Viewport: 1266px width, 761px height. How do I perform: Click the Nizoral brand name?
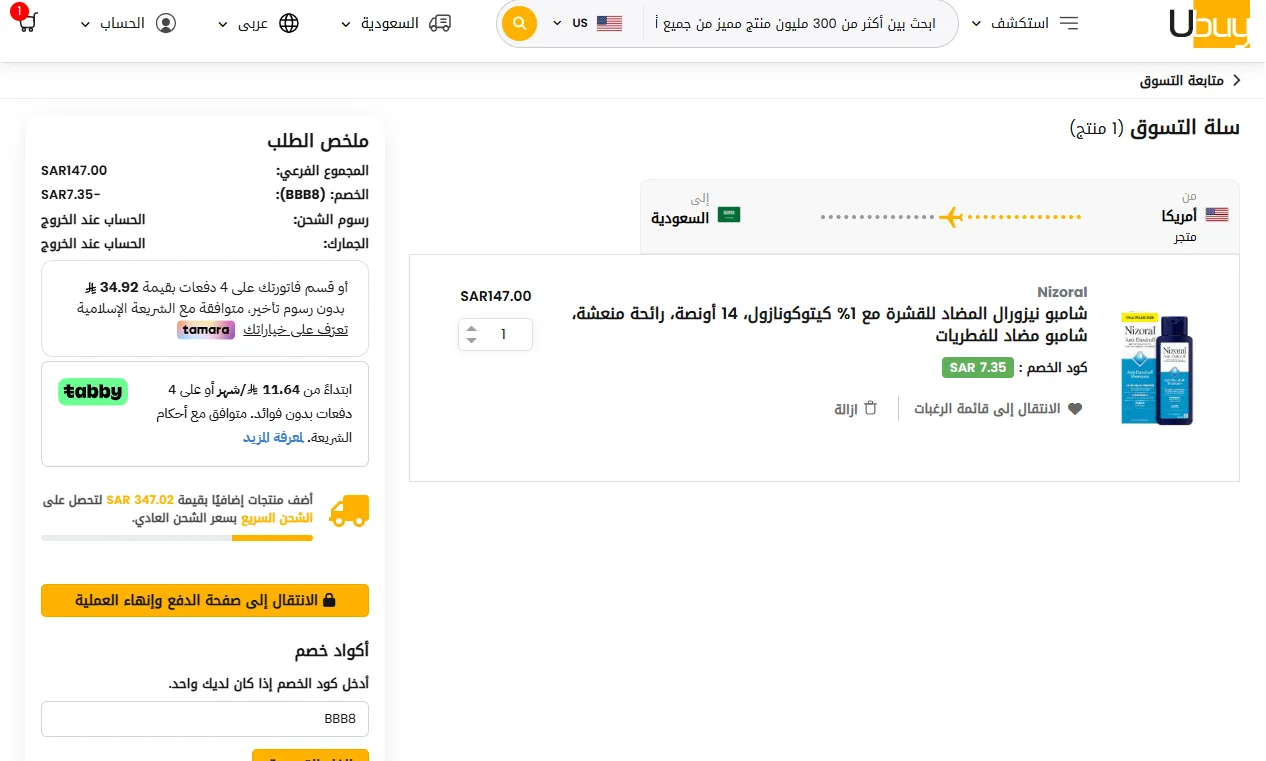(1062, 292)
